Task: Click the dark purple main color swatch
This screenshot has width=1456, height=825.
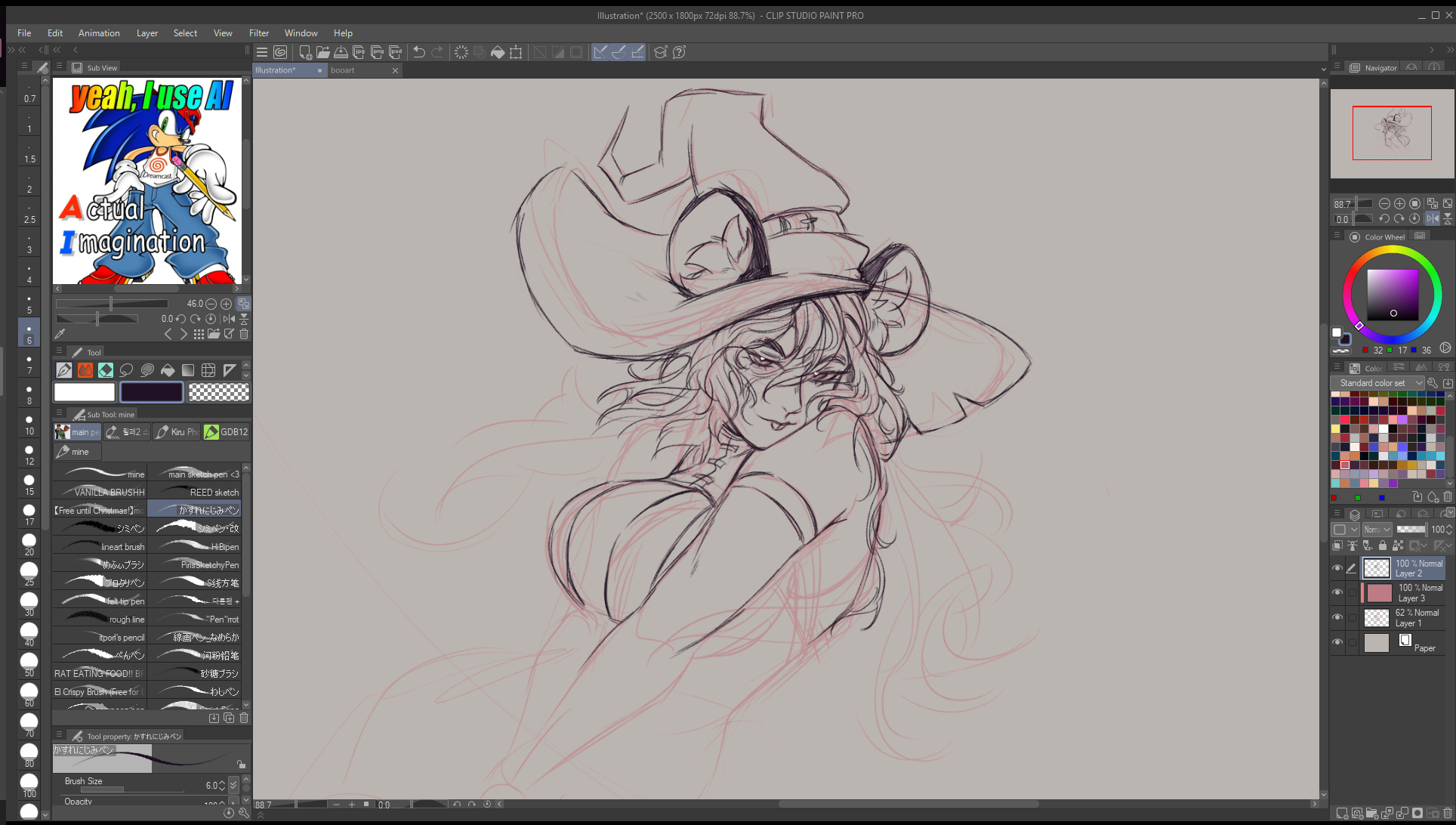Action: (152, 392)
